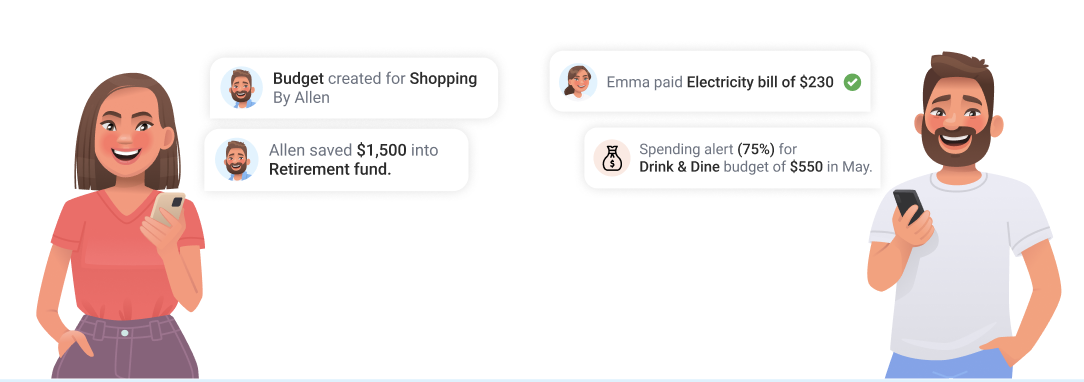Click the green checkmark beside $230

[x=852, y=82]
